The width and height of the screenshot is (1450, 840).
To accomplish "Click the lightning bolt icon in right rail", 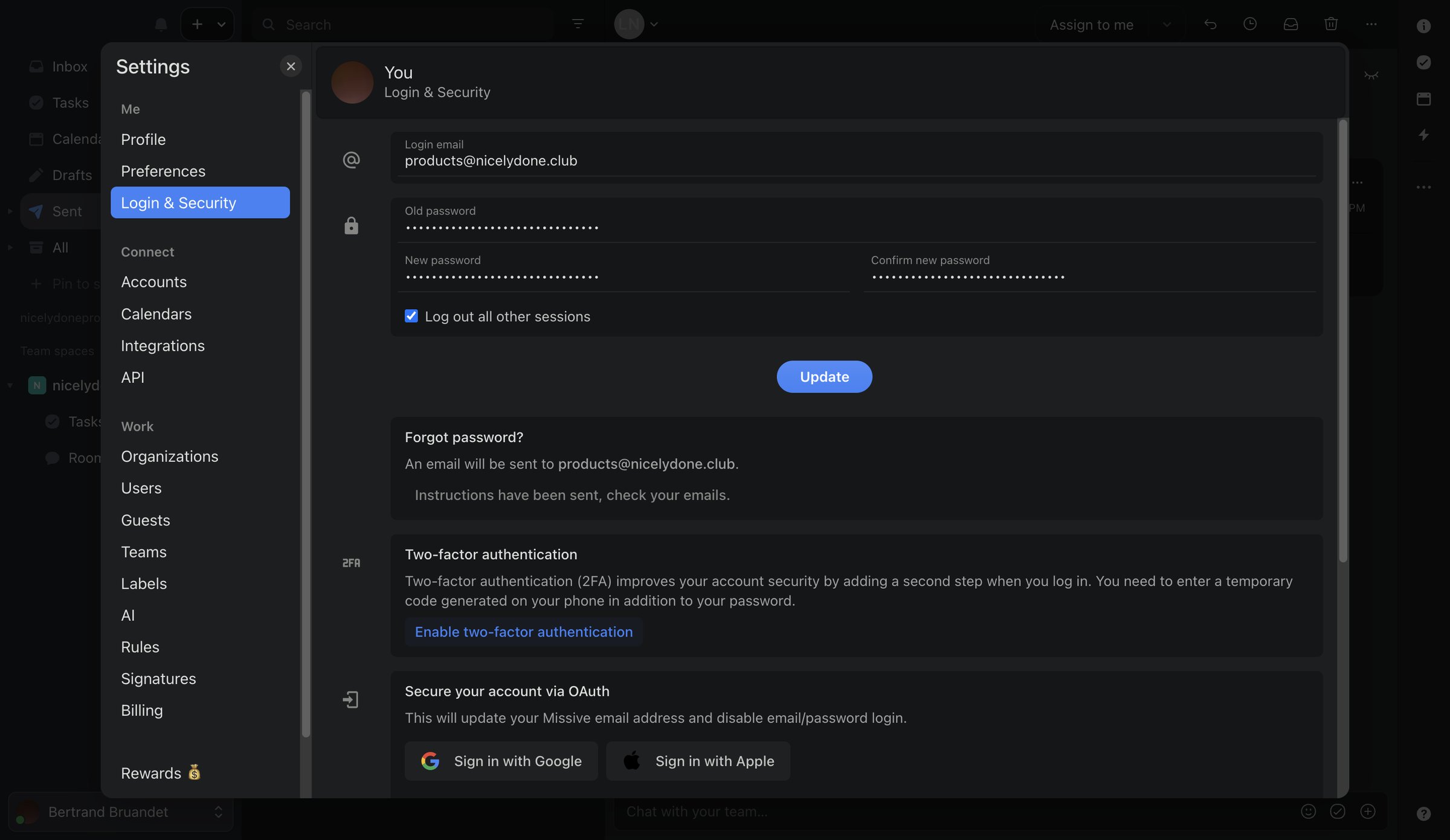I will (x=1424, y=135).
